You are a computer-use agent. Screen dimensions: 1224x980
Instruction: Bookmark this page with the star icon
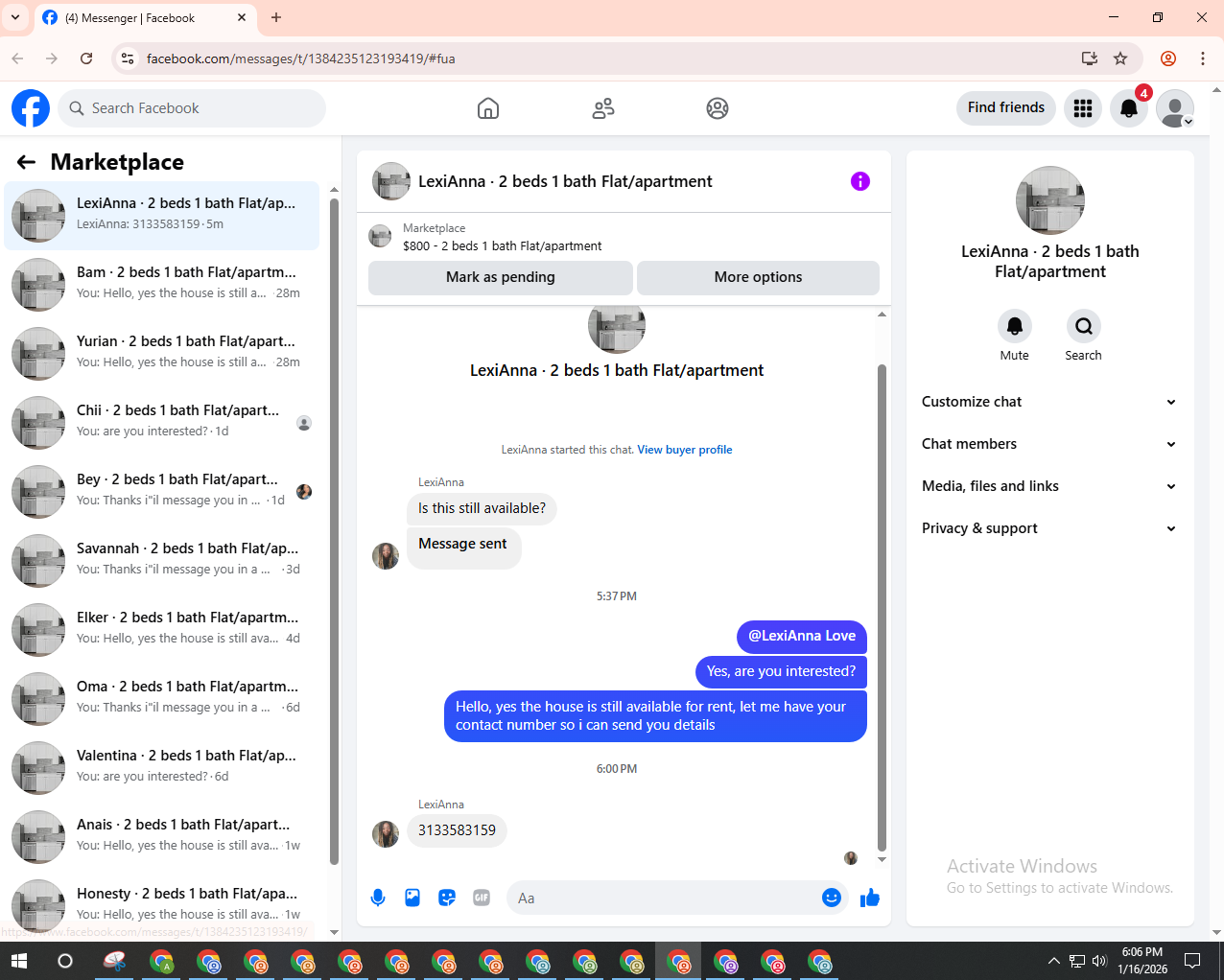1120,58
